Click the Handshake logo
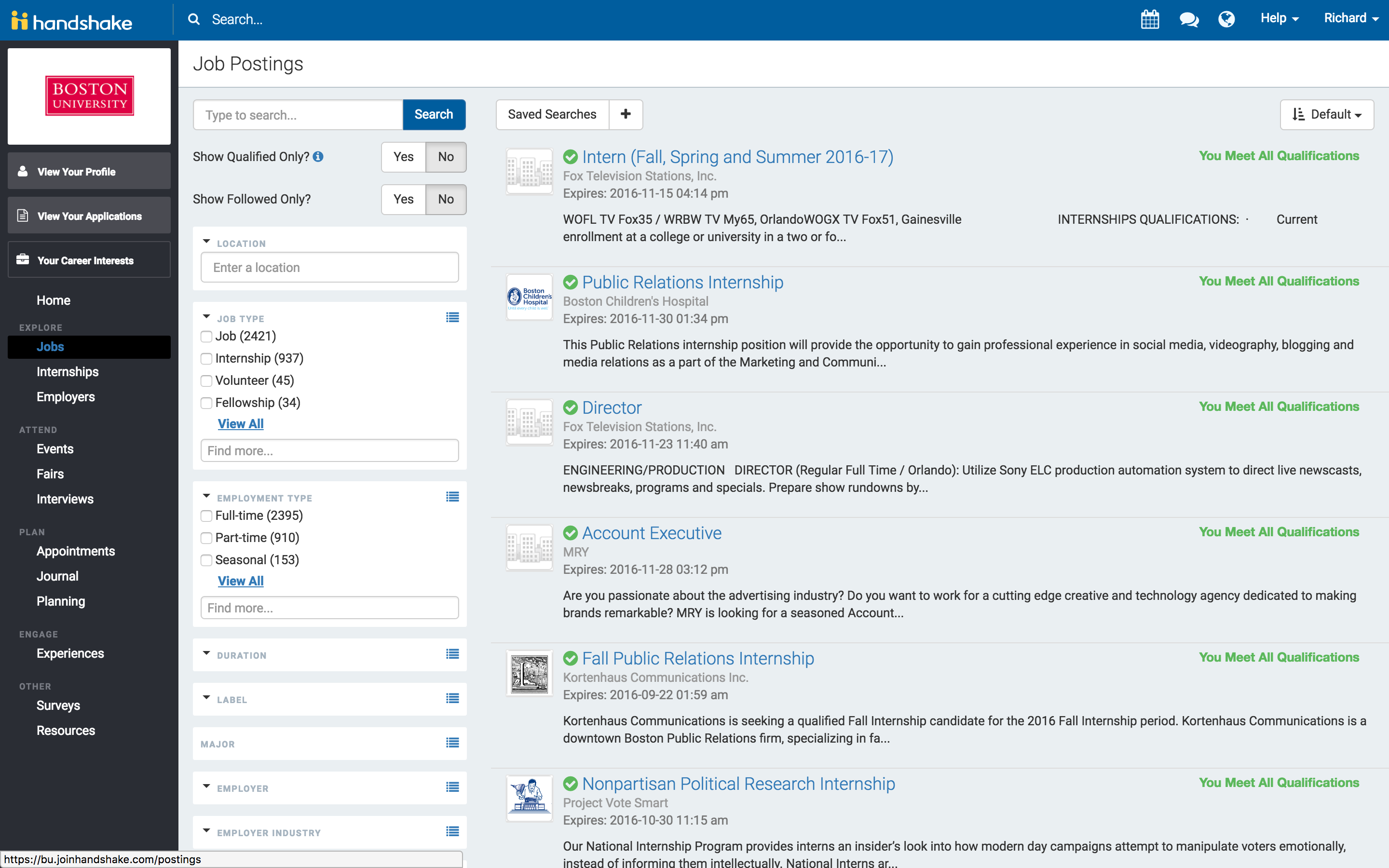Image resolution: width=1389 pixels, height=868 pixels. [72, 21]
